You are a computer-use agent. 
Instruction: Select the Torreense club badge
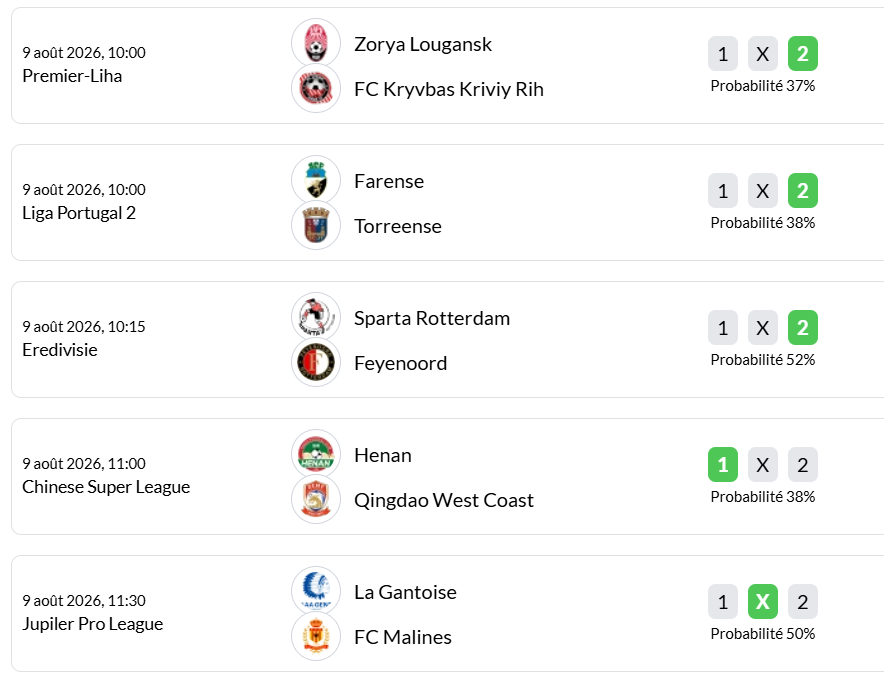tap(316, 225)
